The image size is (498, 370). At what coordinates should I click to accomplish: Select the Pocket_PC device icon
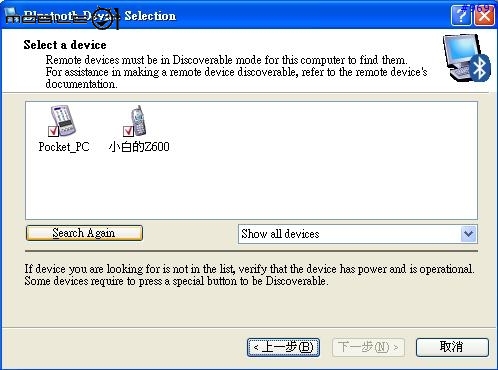click(x=63, y=121)
